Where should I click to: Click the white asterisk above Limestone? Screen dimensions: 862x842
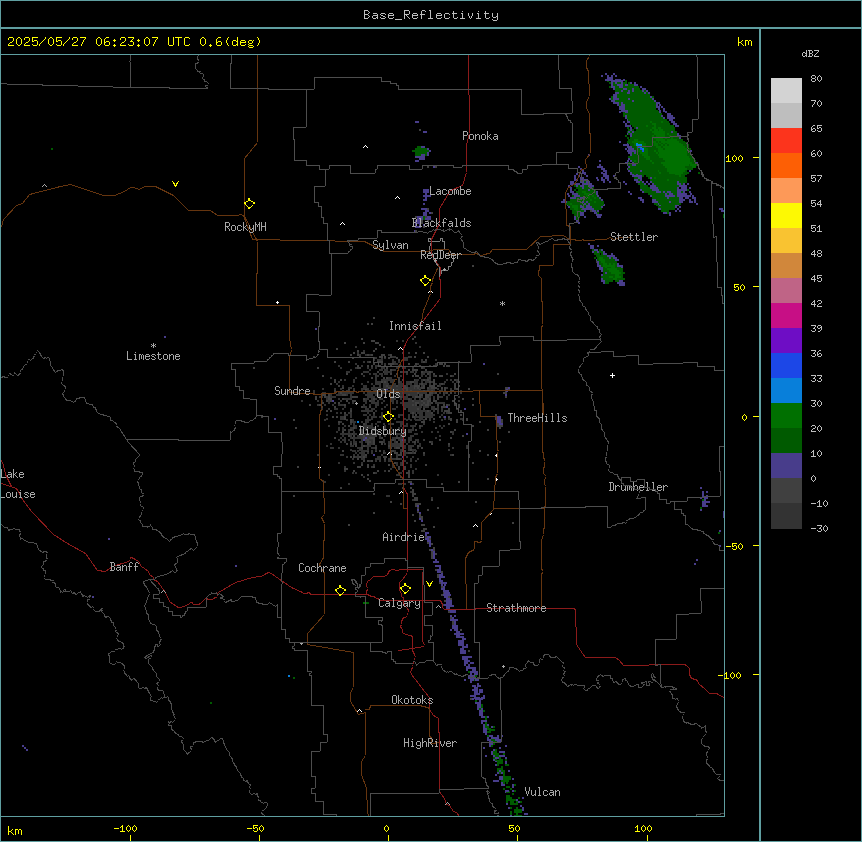tap(153, 346)
